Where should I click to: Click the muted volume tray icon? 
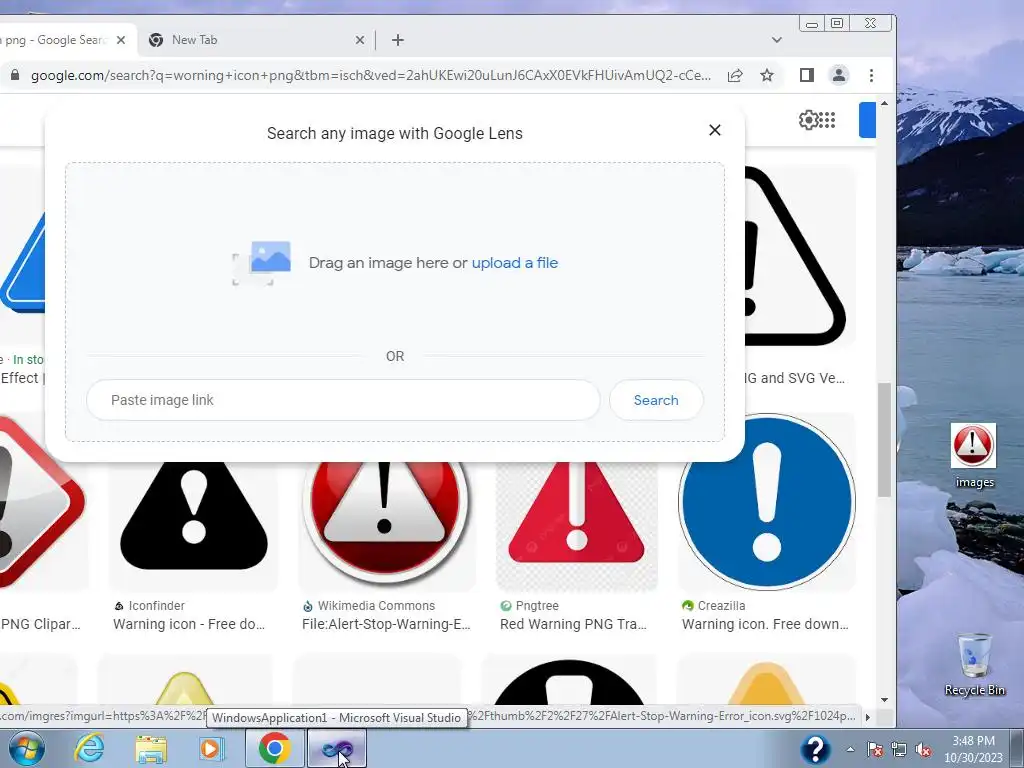coord(923,749)
